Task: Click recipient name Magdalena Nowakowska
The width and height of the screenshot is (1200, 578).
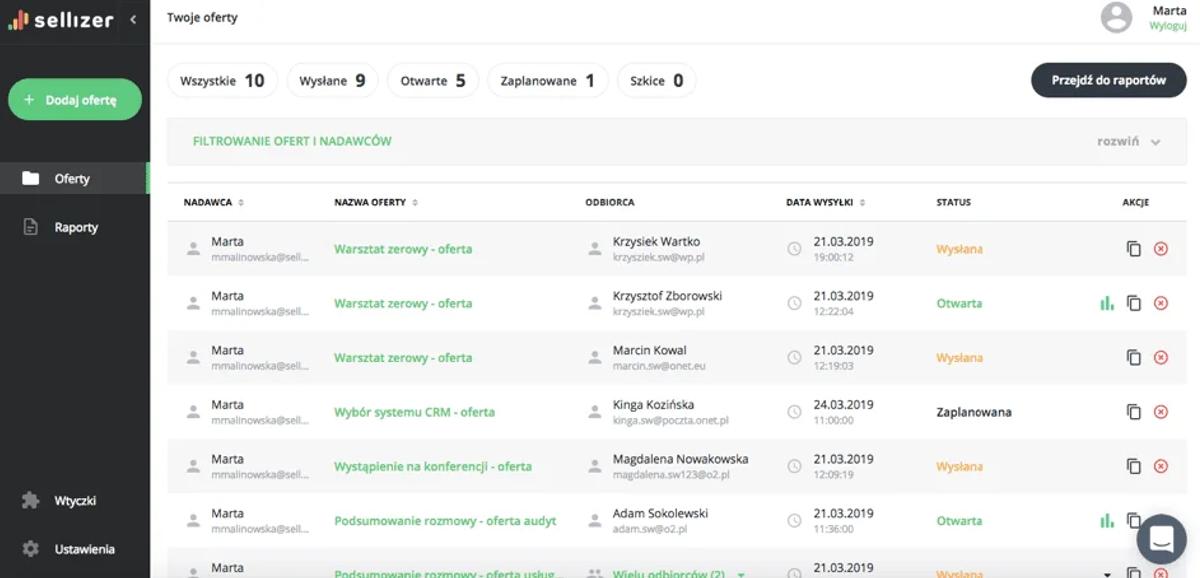Action: click(680, 459)
